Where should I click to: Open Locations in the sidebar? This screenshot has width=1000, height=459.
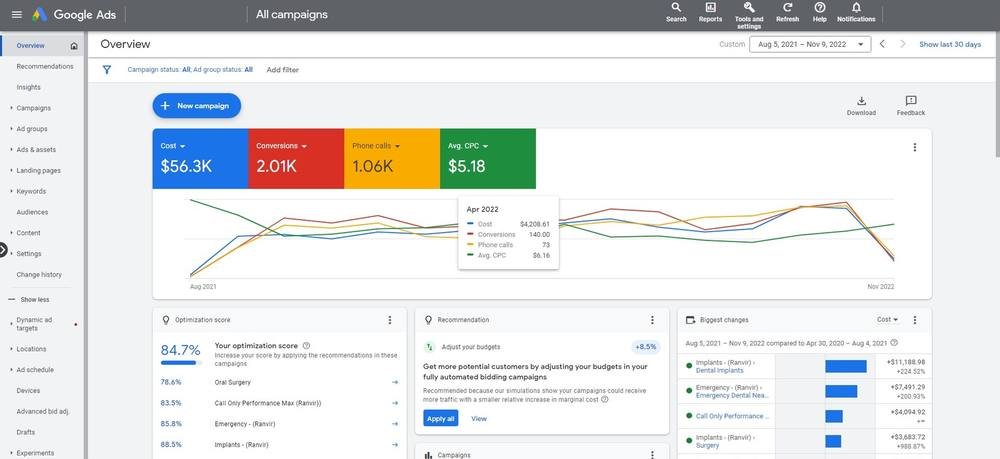31,349
